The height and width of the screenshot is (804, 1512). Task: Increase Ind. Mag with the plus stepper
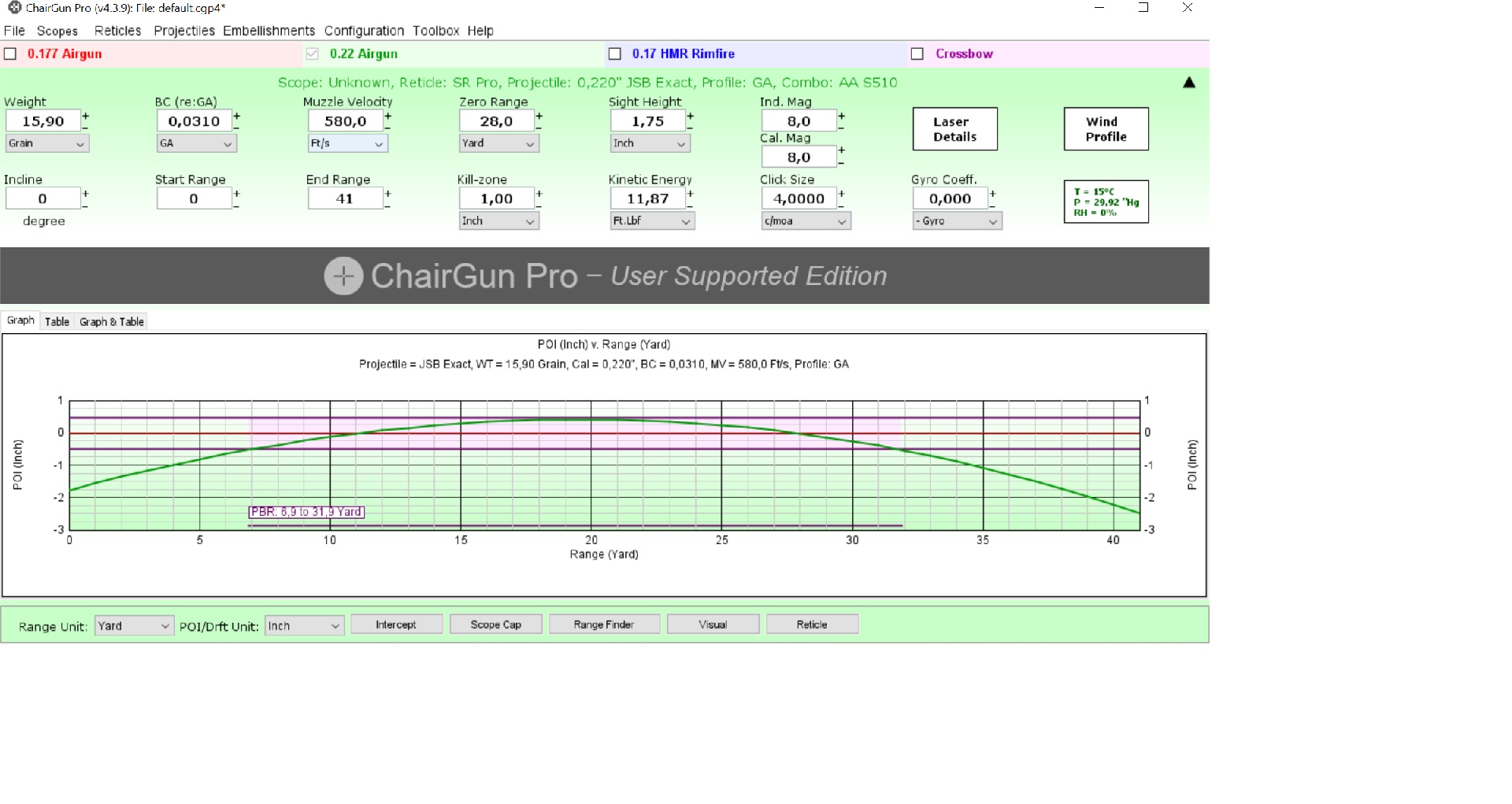[841, 116]
